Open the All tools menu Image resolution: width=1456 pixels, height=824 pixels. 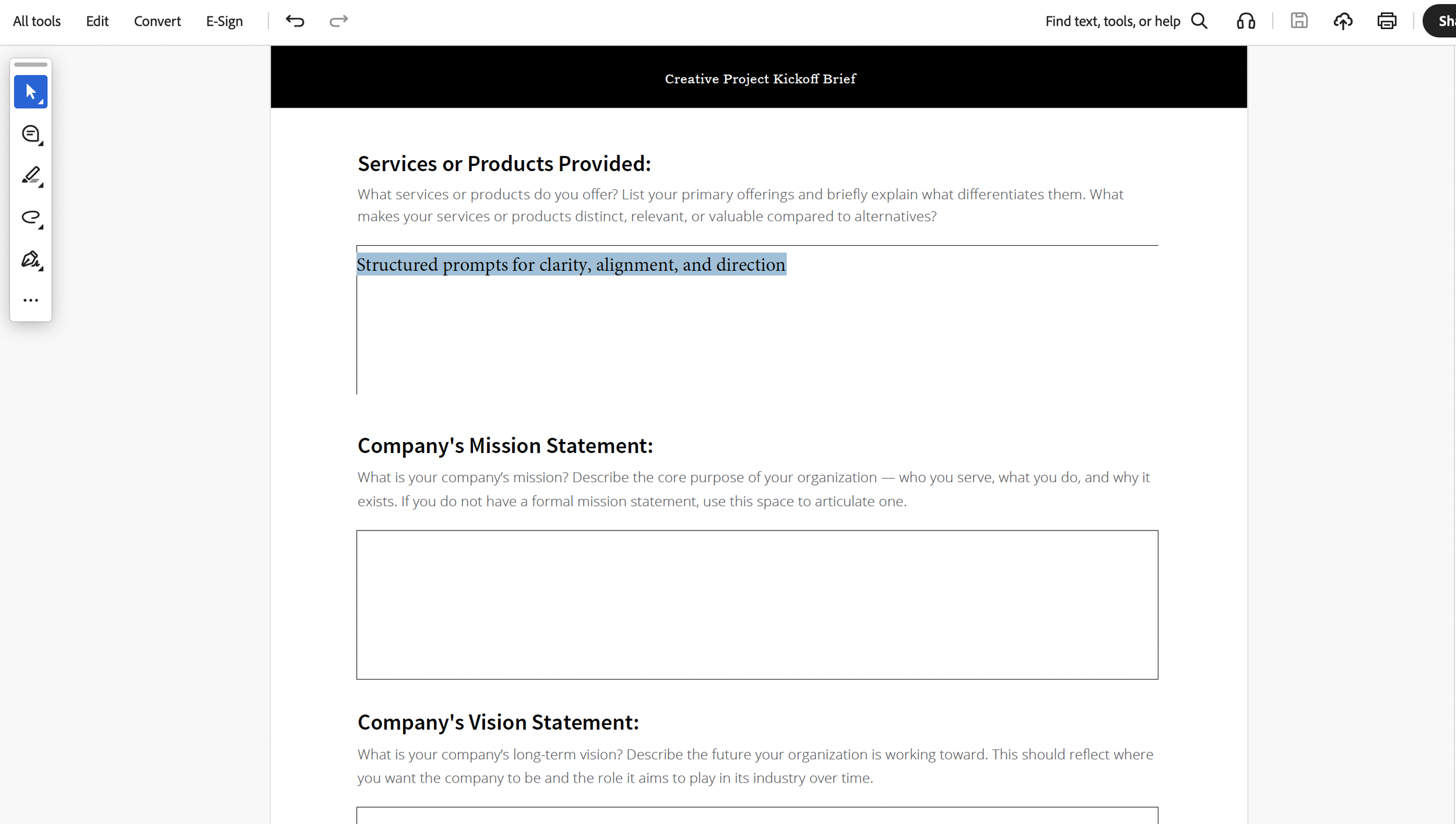pyautogui.click(x=37, y=22)
